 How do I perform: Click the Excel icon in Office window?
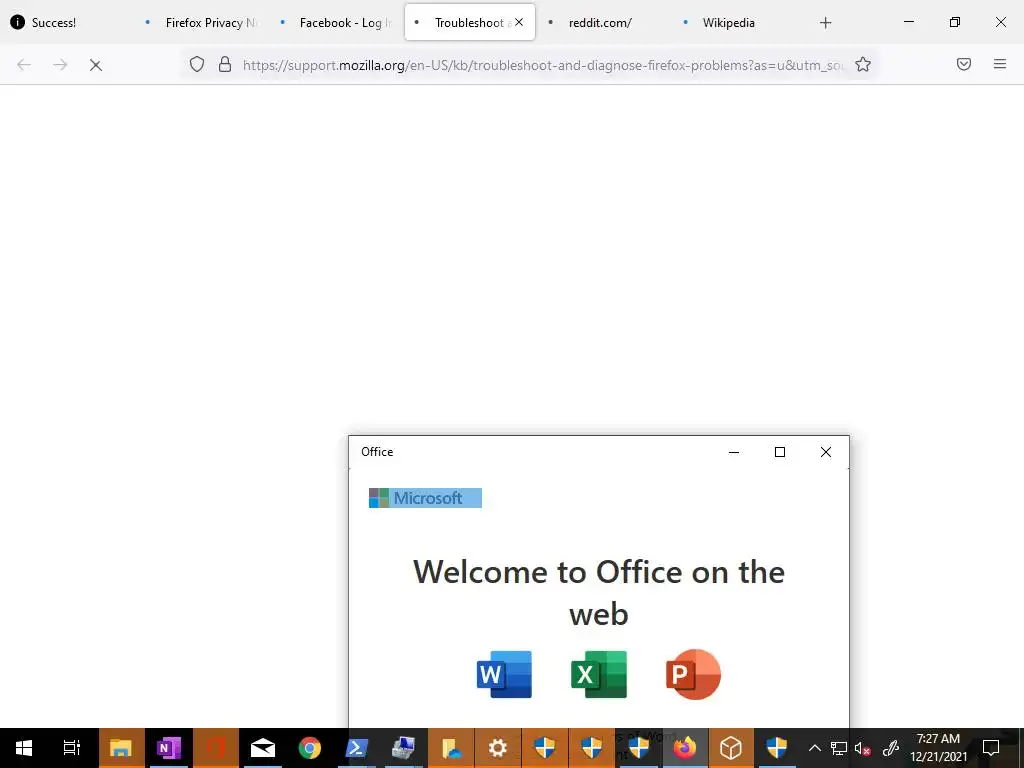(x=599, y=674)
